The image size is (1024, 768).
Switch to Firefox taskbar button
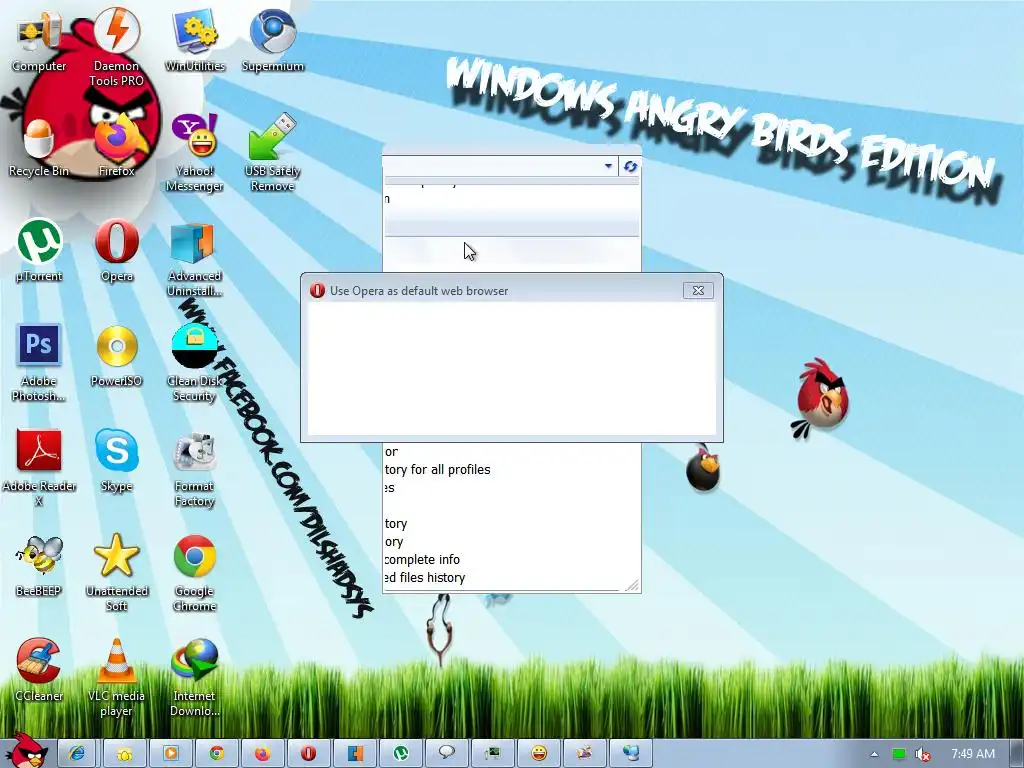click(x=262, y=753)
